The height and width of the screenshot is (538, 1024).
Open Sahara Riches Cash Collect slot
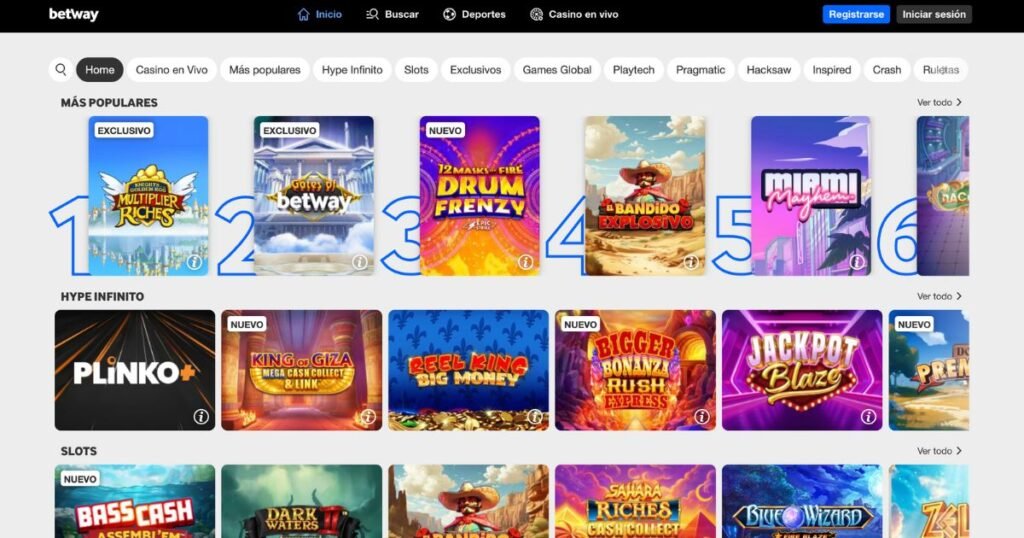coord(635,501)
